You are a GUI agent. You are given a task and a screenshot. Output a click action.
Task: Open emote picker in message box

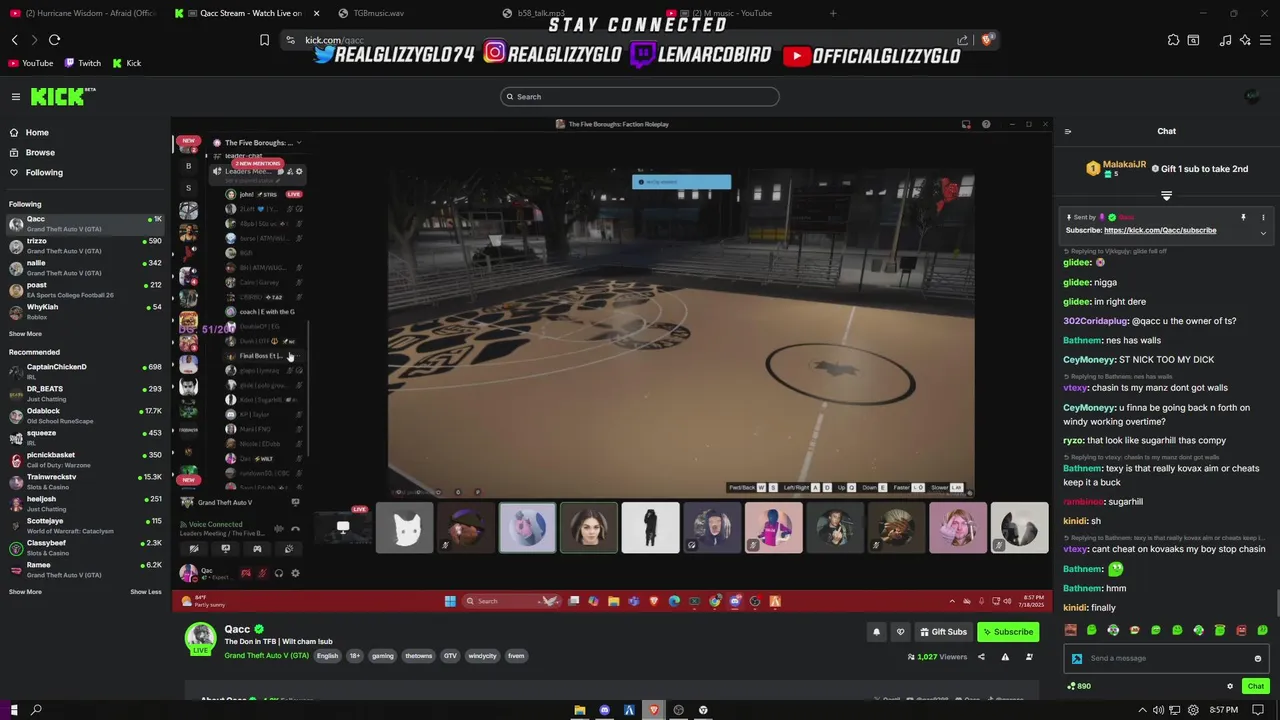[x=1258, y=658]
